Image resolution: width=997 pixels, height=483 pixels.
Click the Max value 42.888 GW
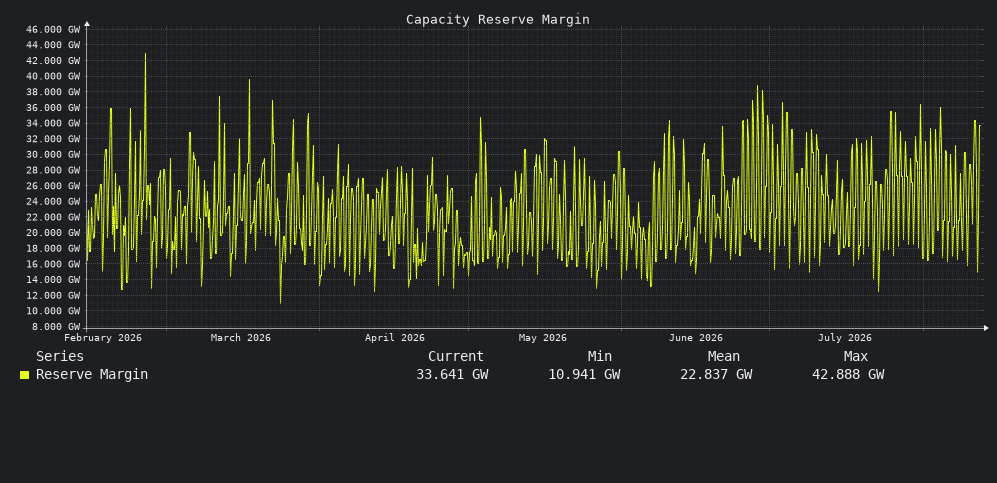pos(848,374)
